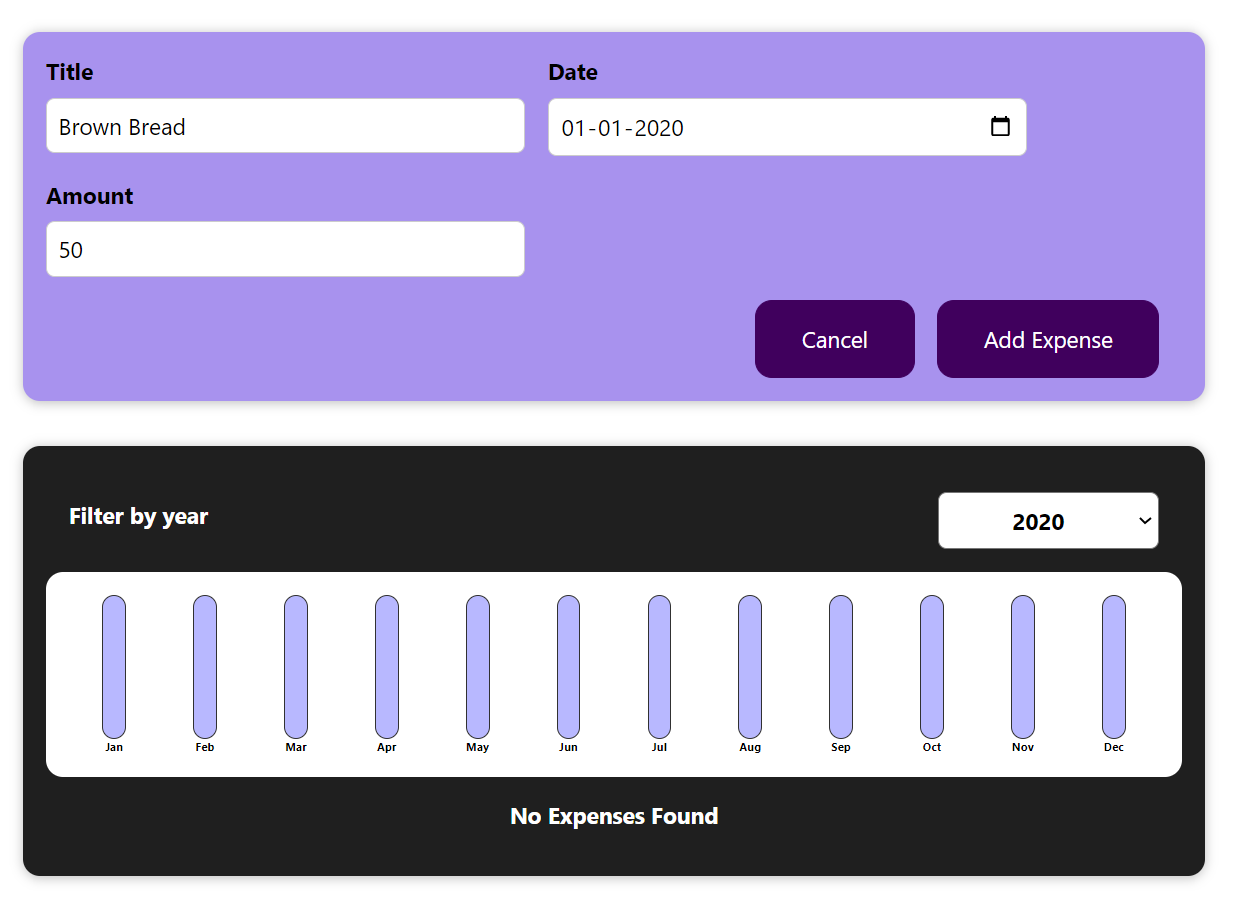Click the Filter by year label
This screenshot has width=1237, height=897.
pyautogui.click(x=138, y=516)
